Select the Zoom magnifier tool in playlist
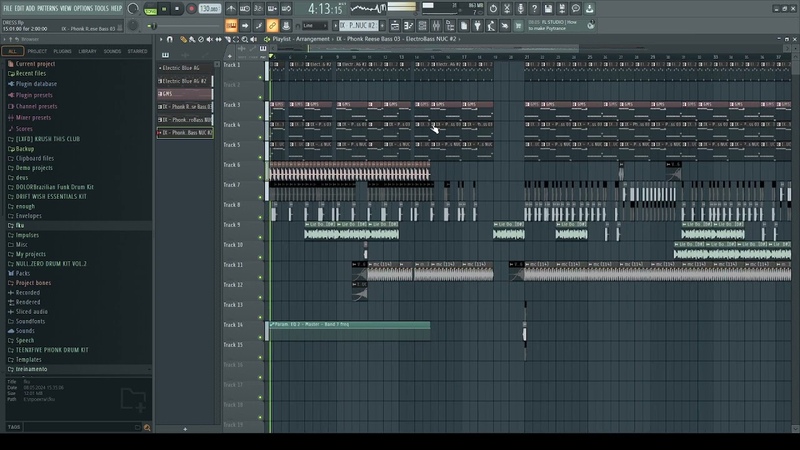Viewport: 800px width, 450px height. [x=245, y=39]
